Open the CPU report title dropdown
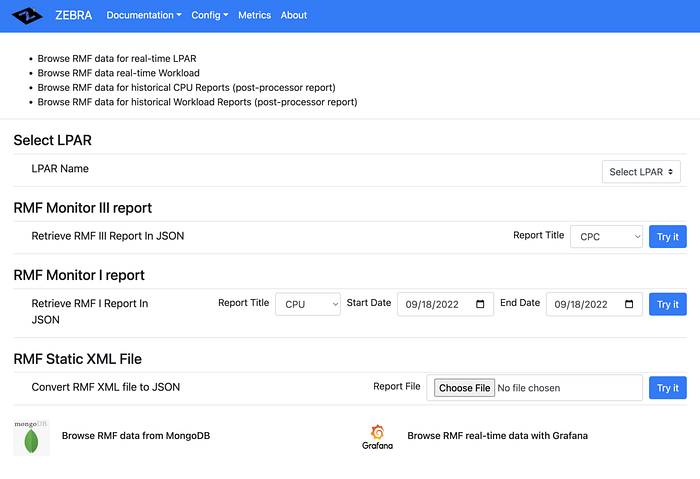The image size is (700, 479). (308, 304)
